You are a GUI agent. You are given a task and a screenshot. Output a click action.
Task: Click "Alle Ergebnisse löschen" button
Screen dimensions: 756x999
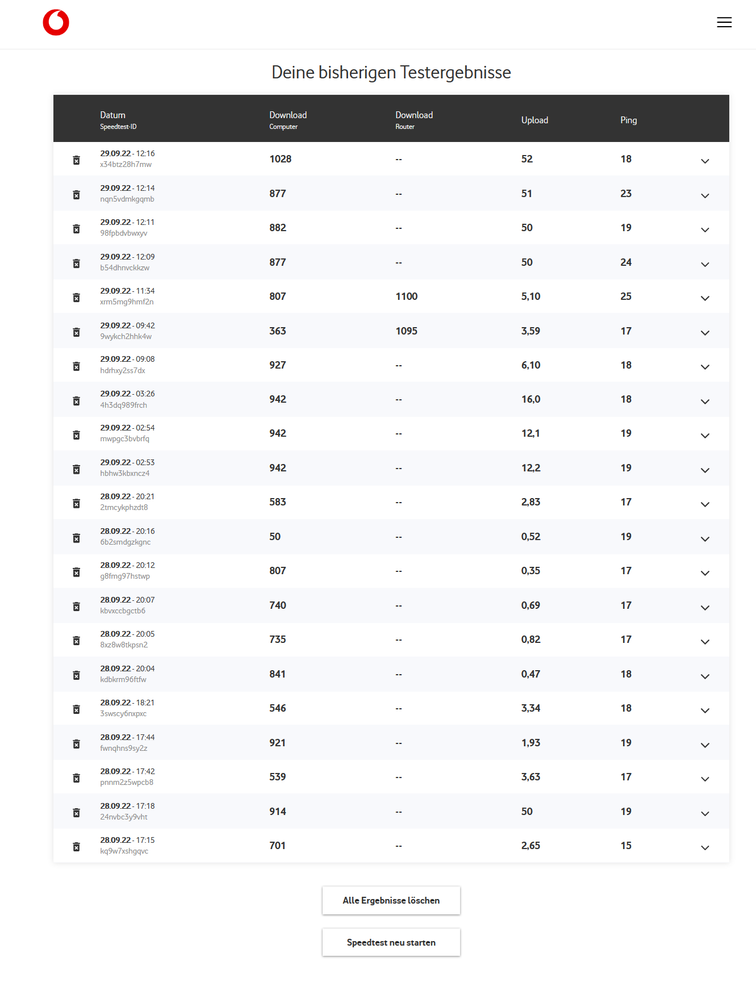(x=391, y=900)
